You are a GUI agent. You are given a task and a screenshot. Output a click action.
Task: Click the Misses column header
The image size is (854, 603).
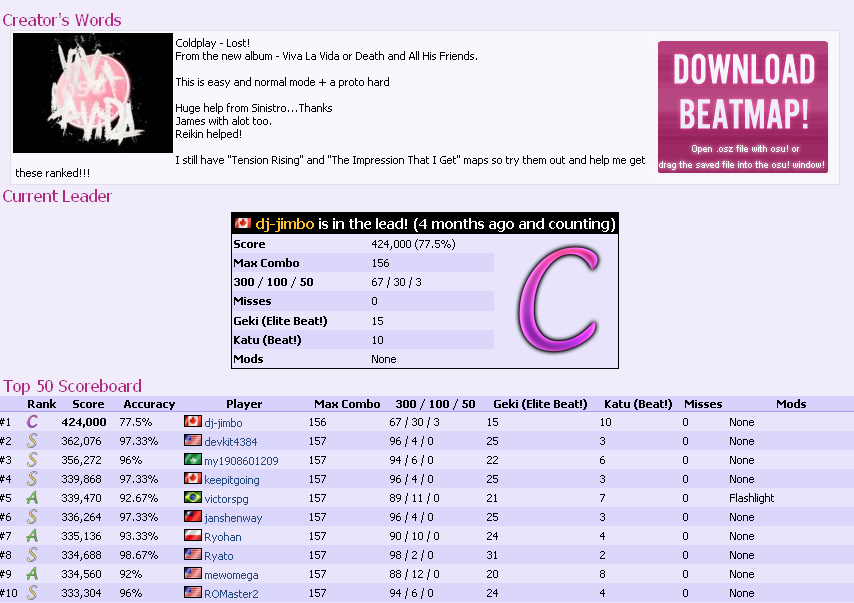tap(703, 404)
